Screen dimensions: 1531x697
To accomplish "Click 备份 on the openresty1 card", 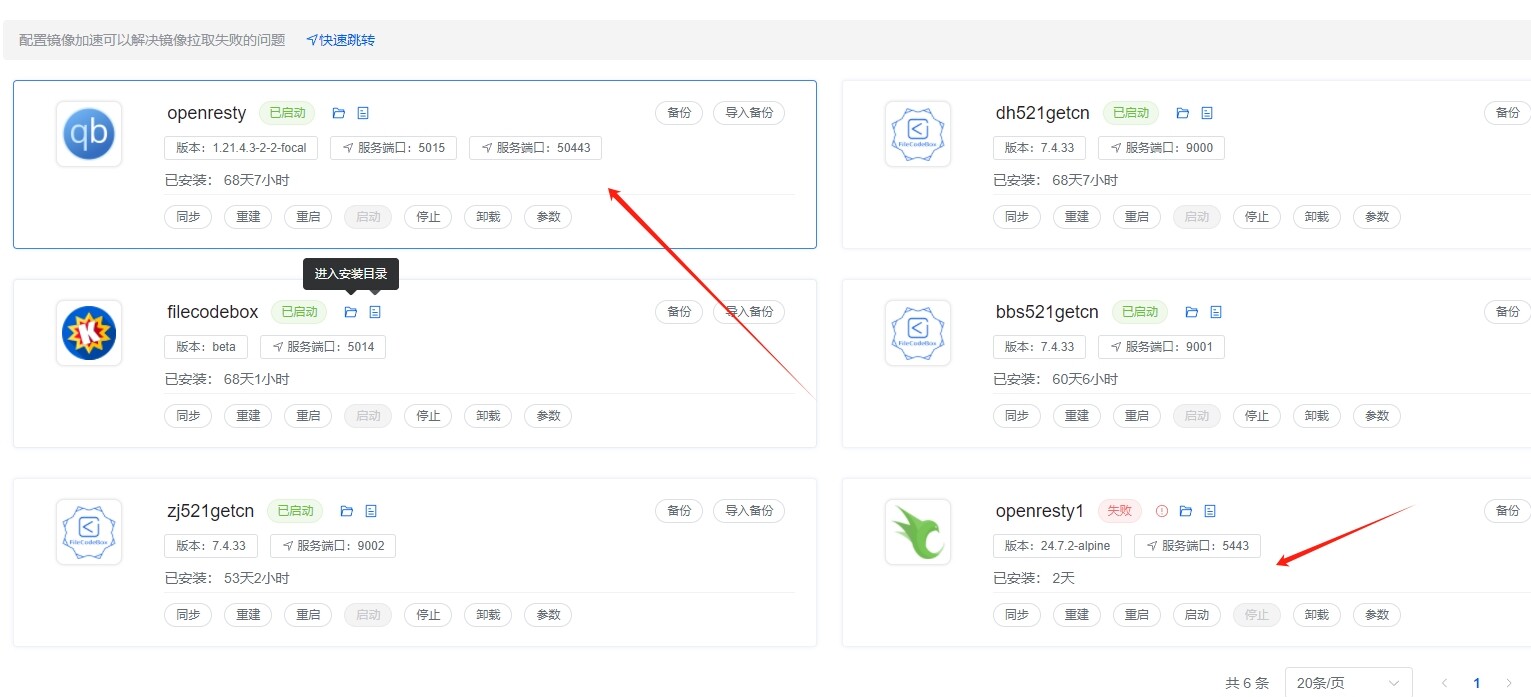I will tap(1507, 511).
